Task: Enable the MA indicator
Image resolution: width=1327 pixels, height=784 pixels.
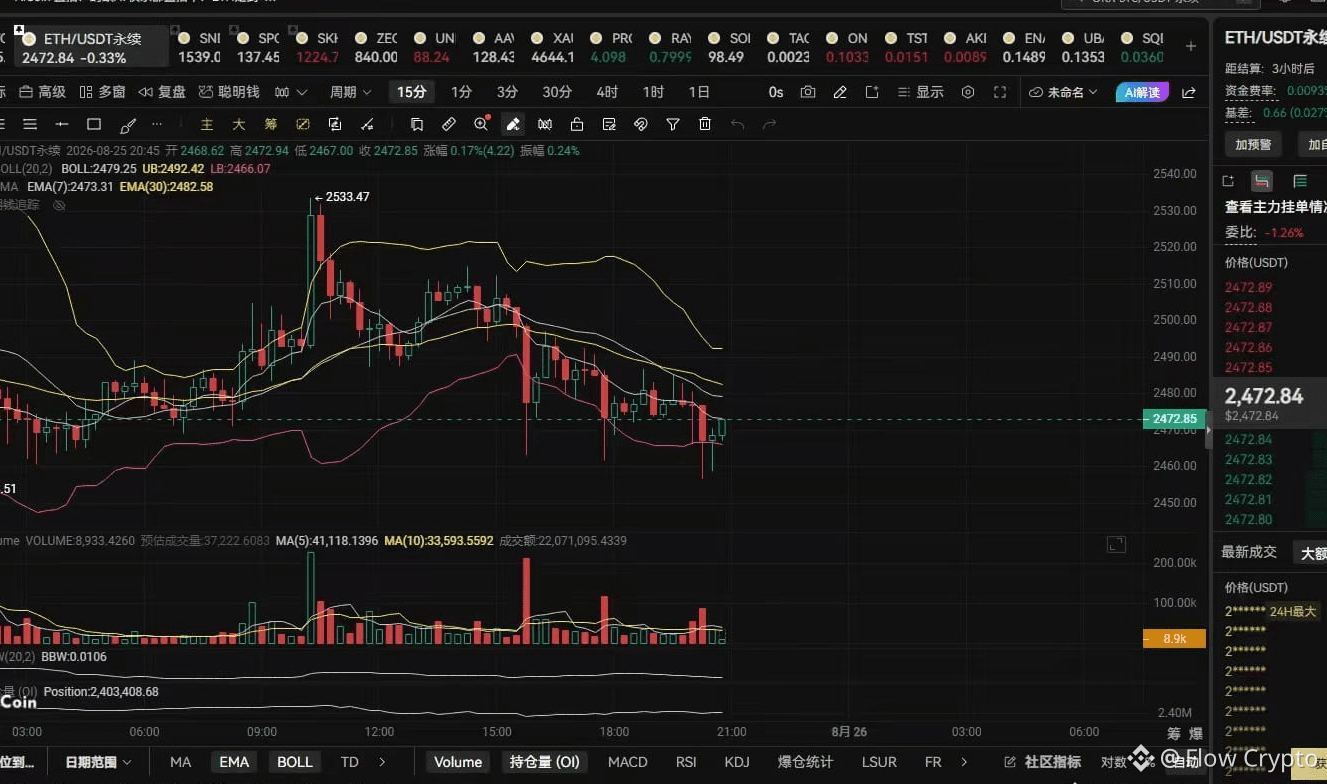Action: click(x=180, y=762)
